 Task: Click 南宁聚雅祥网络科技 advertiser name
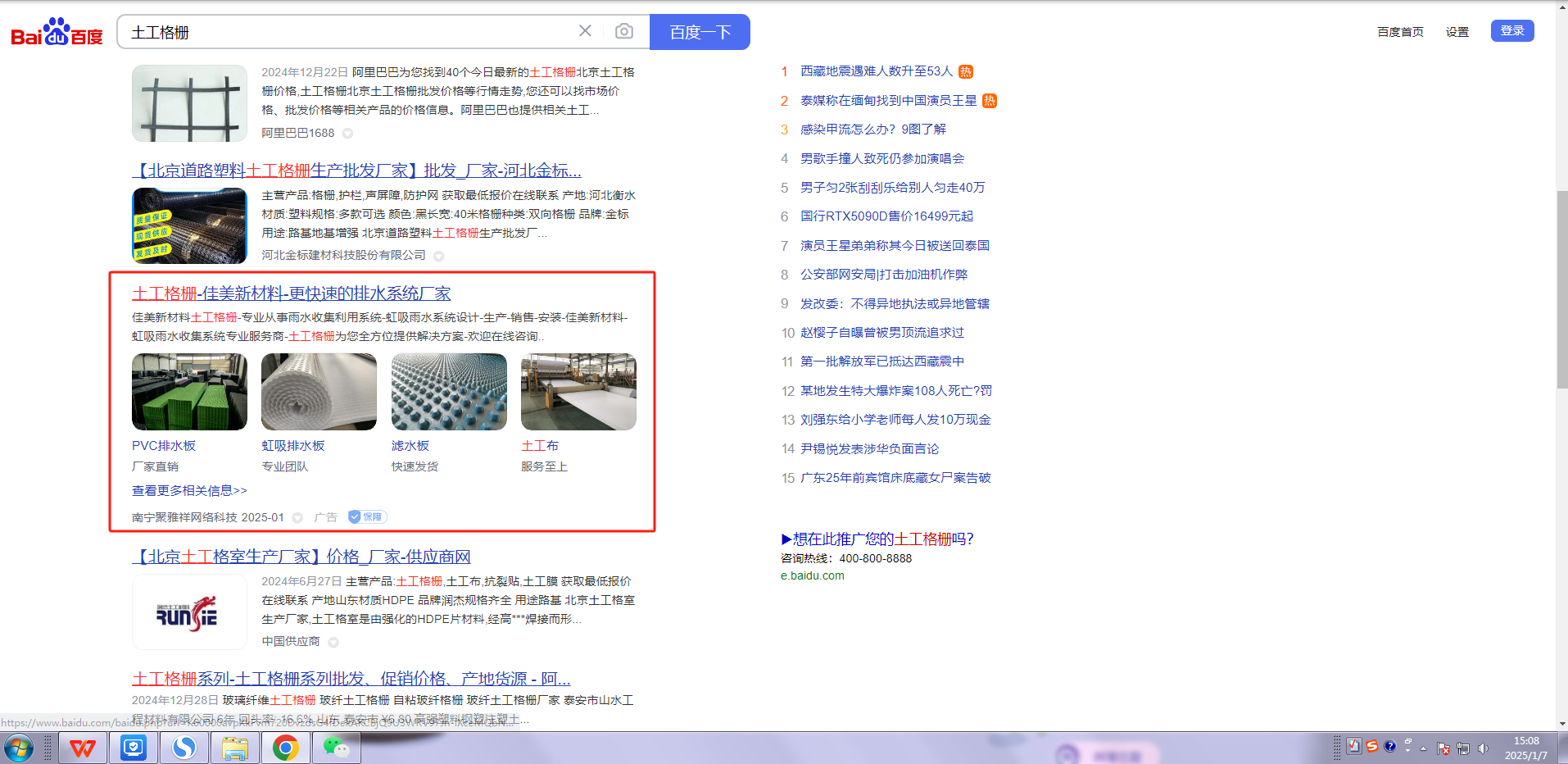click(185, 517)
